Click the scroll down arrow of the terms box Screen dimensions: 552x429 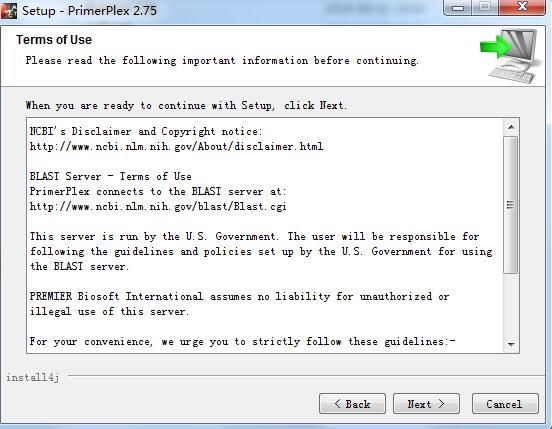(511, 345)
